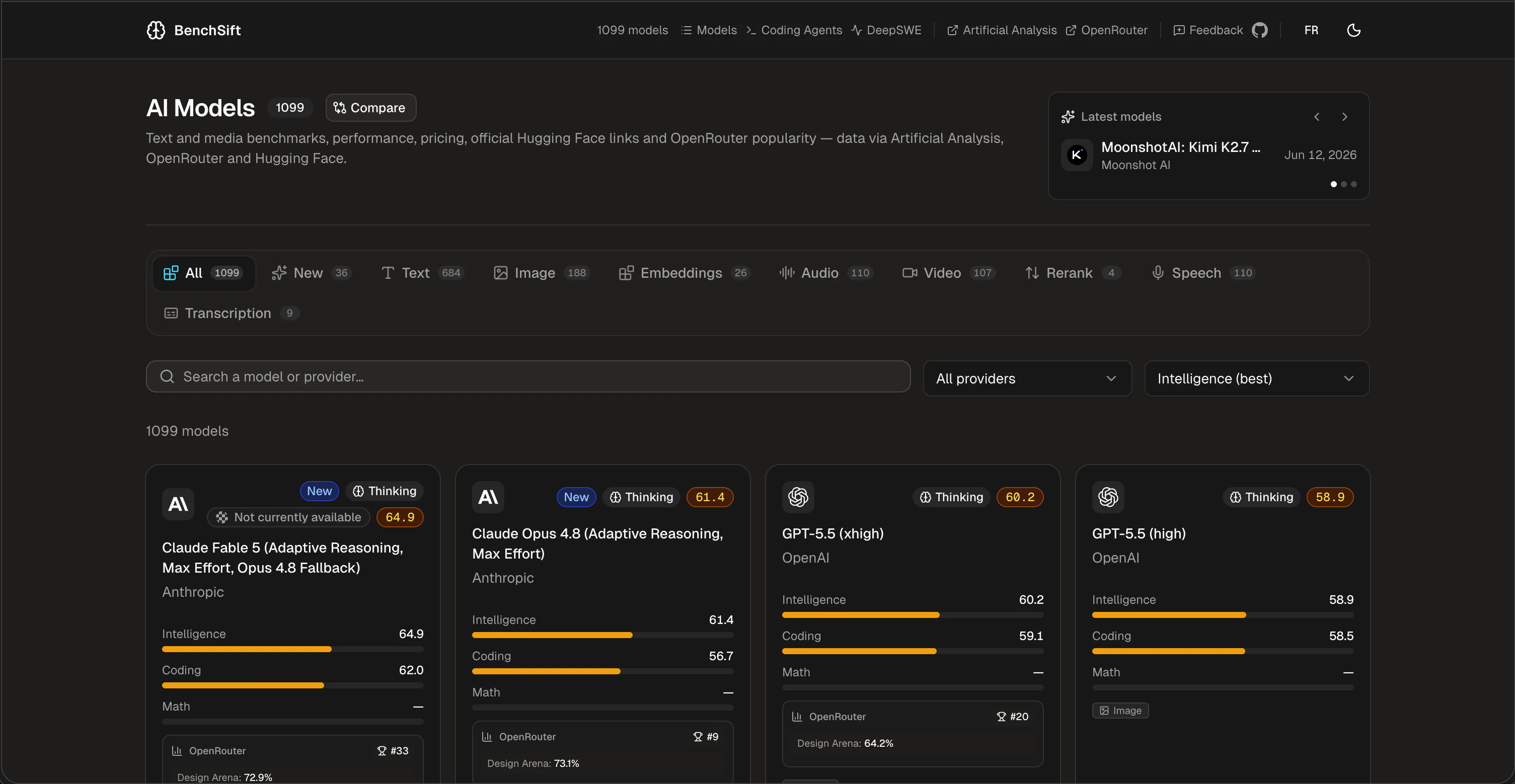The height and width of the screenshot is (784, 1515).
Task: Open OpenRouter external link in header
Action: tap(1106, 30)
